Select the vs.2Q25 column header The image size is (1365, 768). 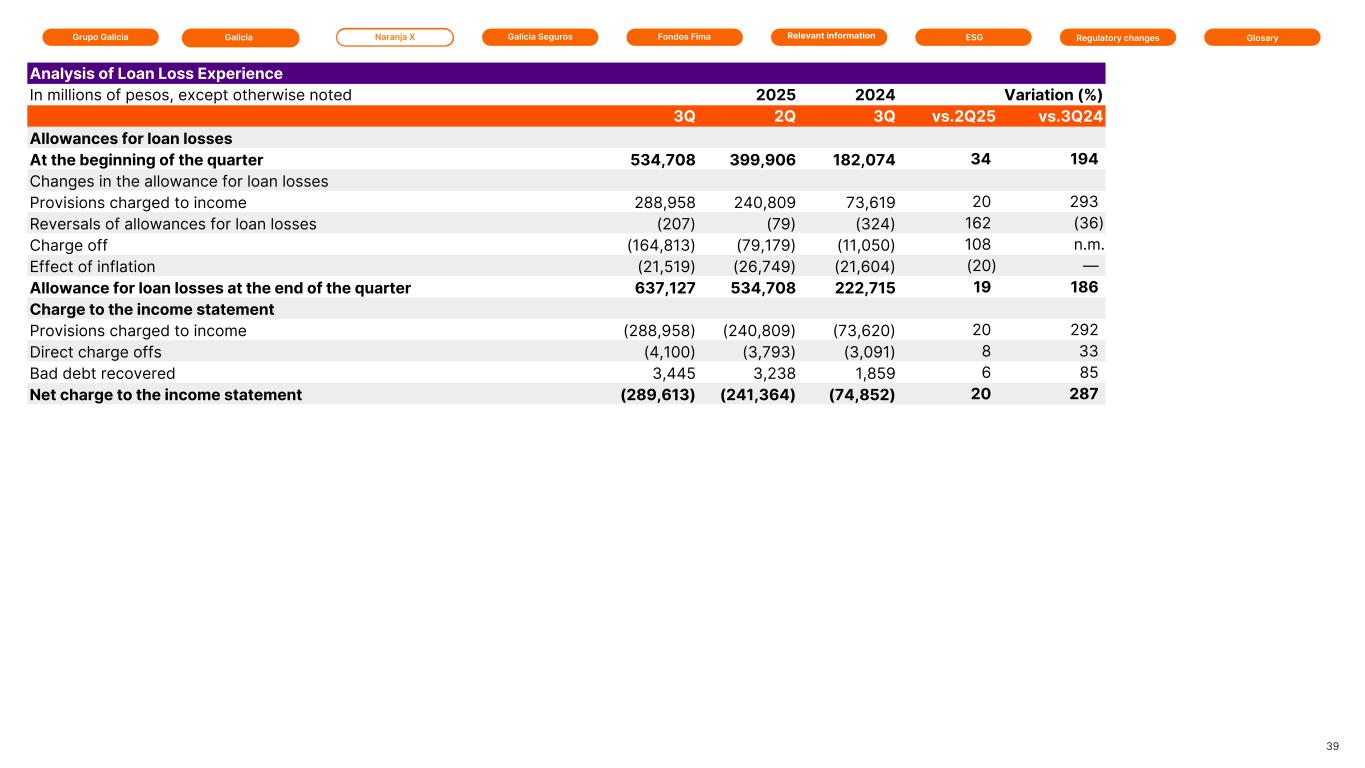click(x=963, y=116)
